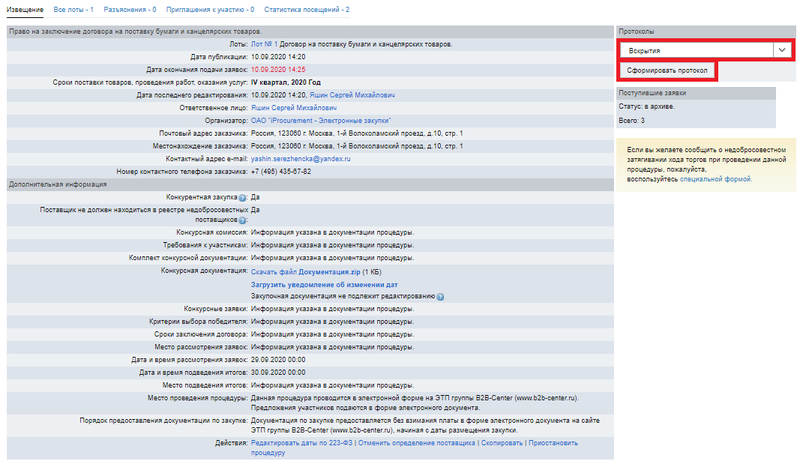
Task: Click Редактировать даты по 223-ФЗ
Action: (x=299, y=441)
